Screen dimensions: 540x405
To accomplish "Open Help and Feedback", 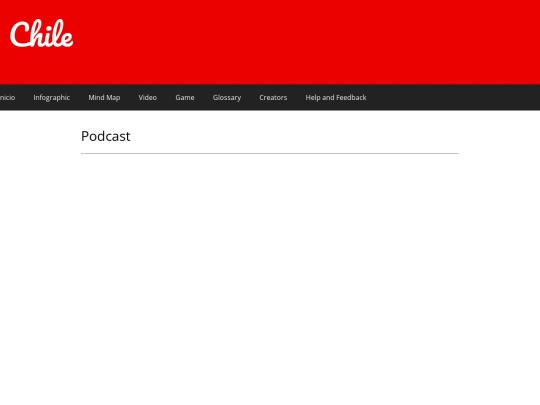I will [336, 97].
